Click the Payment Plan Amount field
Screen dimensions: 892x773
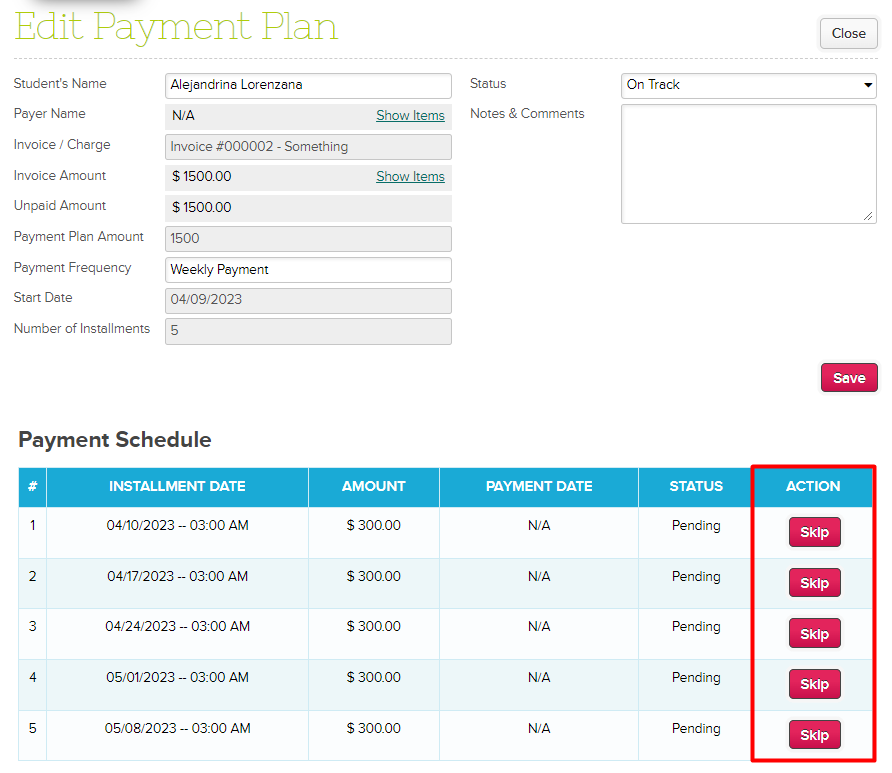308,239
